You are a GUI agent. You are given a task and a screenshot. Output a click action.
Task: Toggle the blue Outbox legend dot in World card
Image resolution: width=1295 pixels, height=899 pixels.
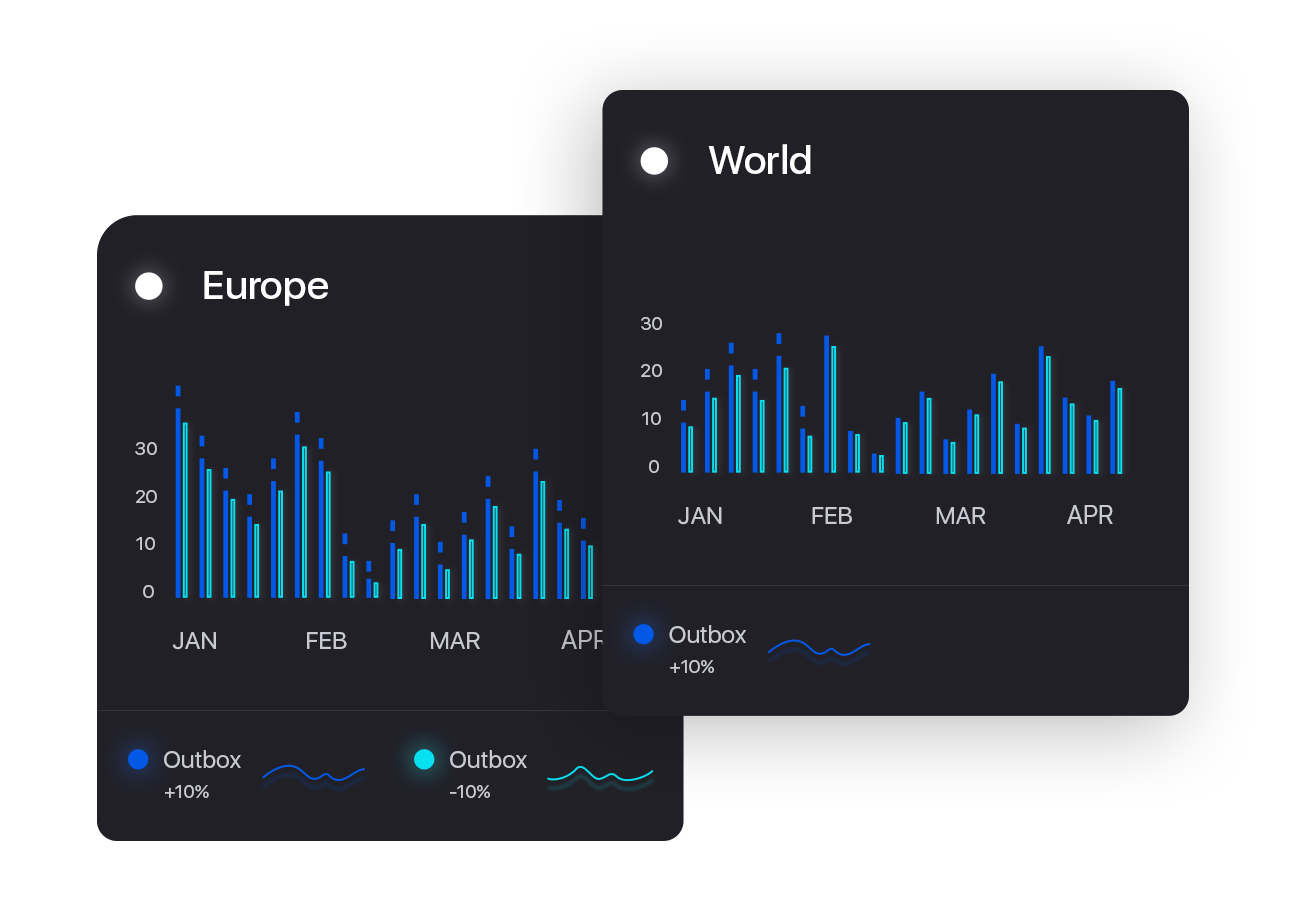tap(644, 634)
